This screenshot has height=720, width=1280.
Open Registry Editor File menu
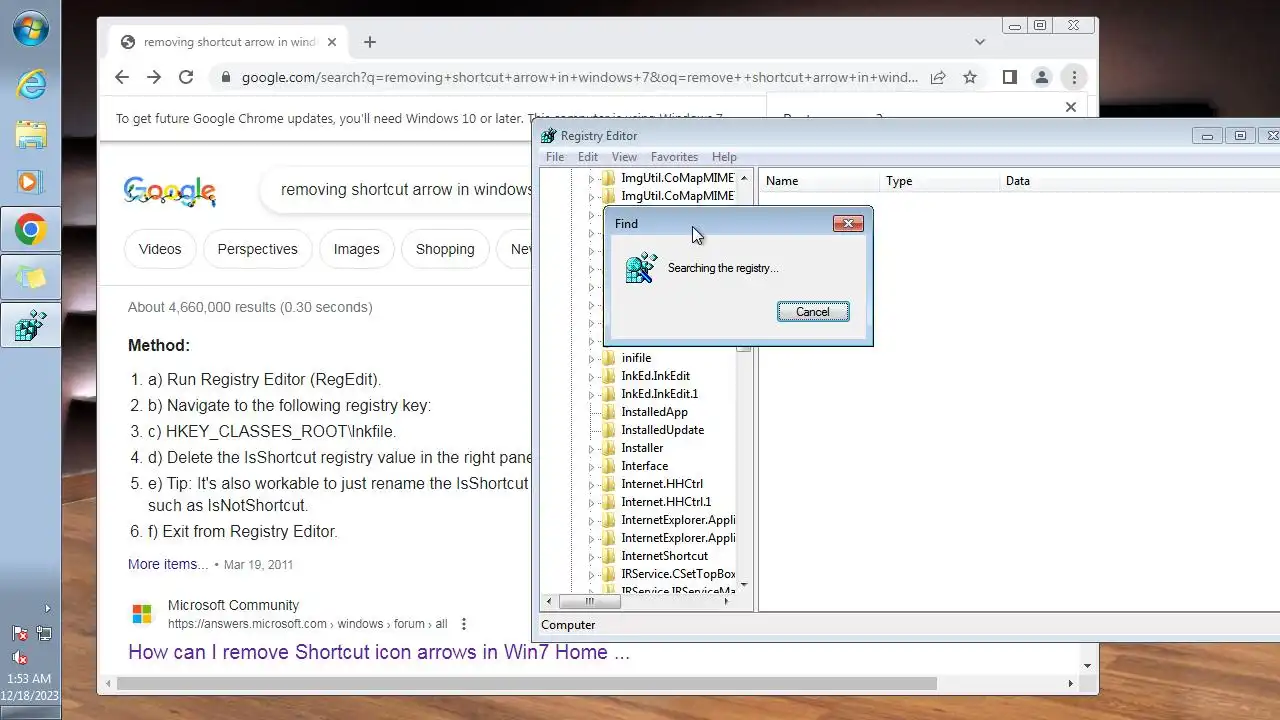click(x=555, y=157)
